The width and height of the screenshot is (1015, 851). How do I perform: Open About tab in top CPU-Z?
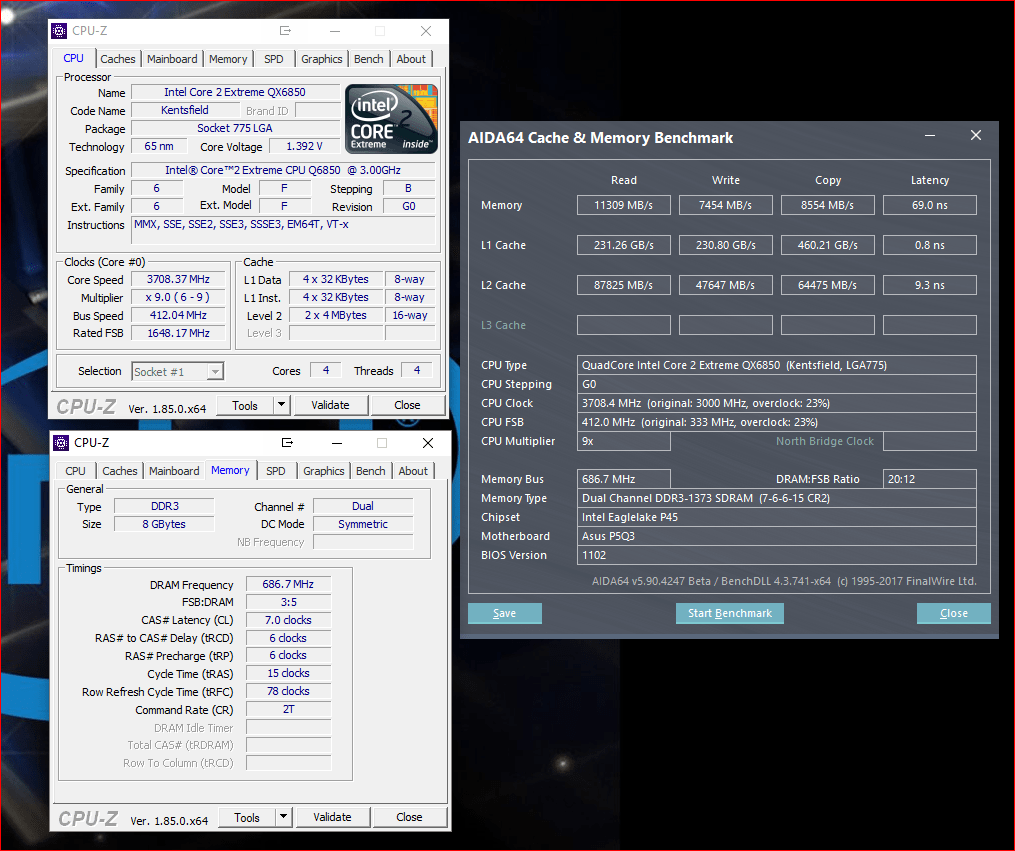(411, 59)
